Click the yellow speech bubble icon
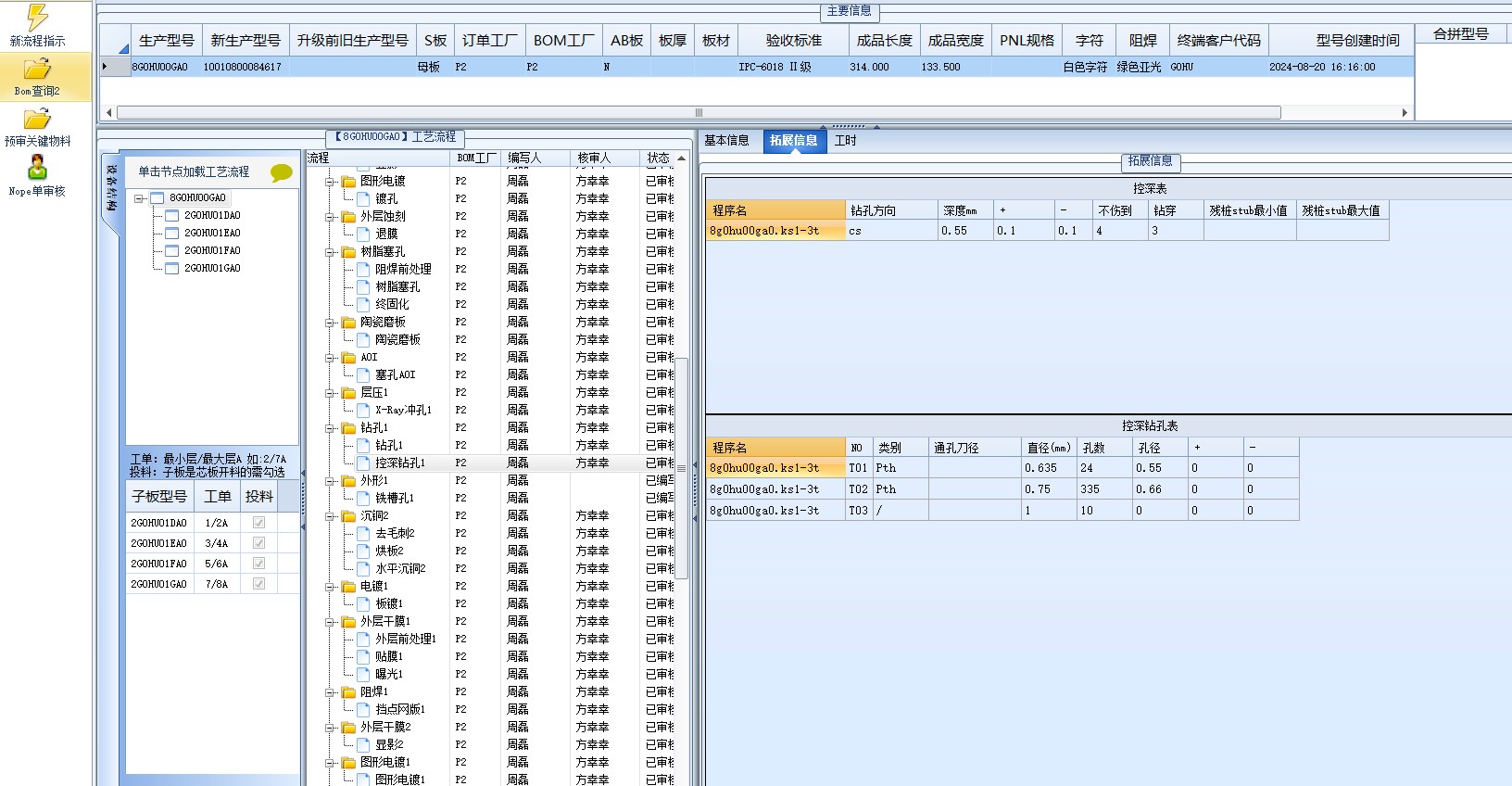 coord(281,172)
